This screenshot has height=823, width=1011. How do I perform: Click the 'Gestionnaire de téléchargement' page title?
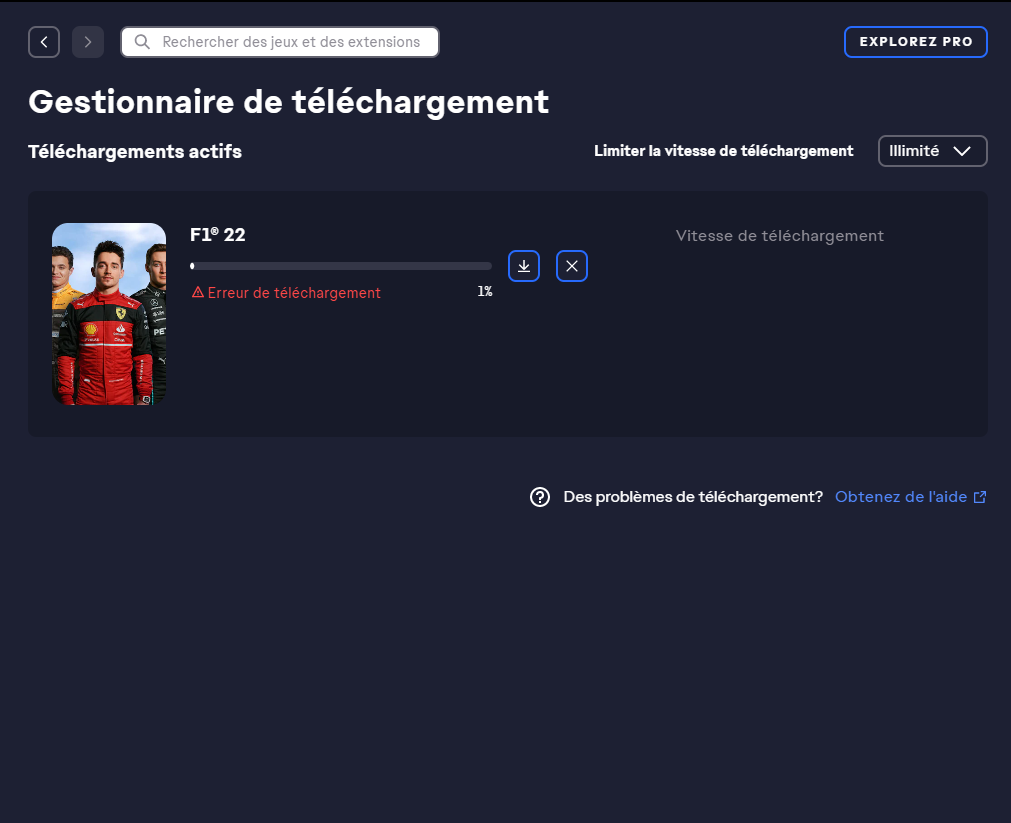coord(289,102)
